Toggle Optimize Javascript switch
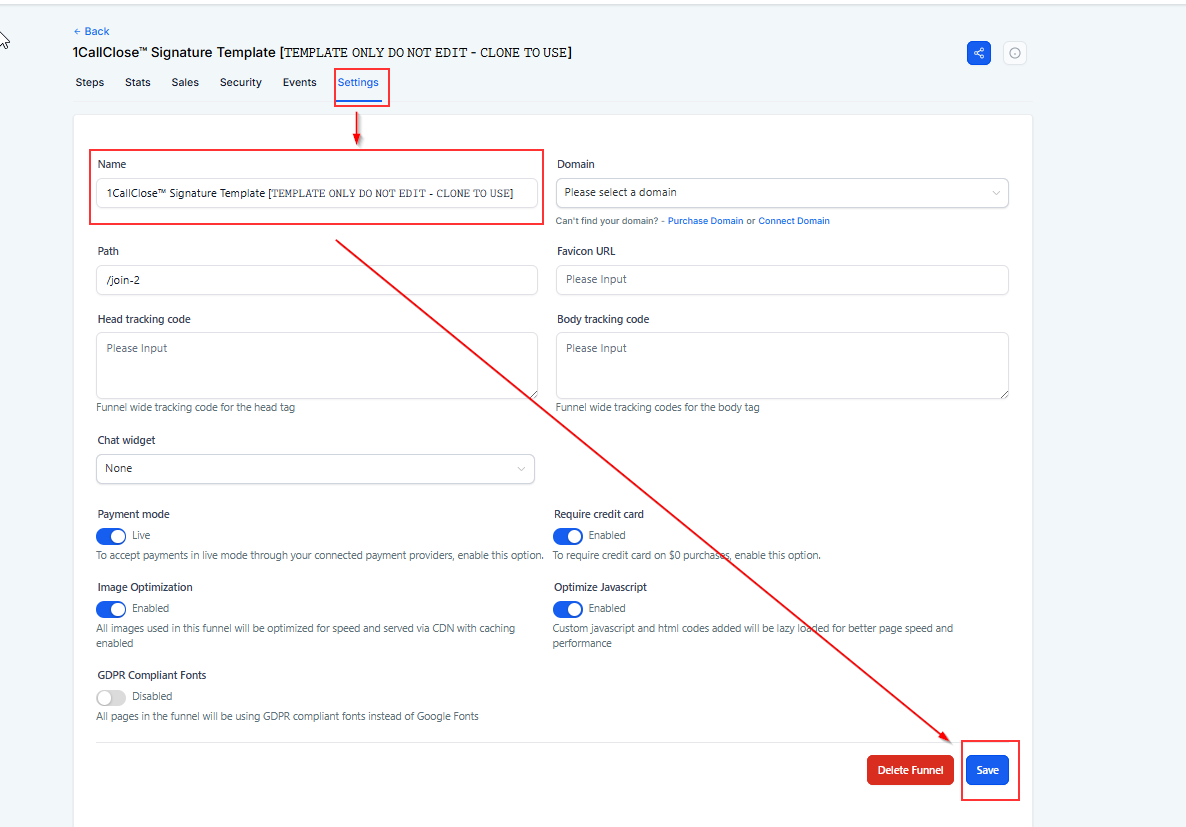The height and width of the screenshot is (827, 1186). pyautogui.click(x=567, y=609)
